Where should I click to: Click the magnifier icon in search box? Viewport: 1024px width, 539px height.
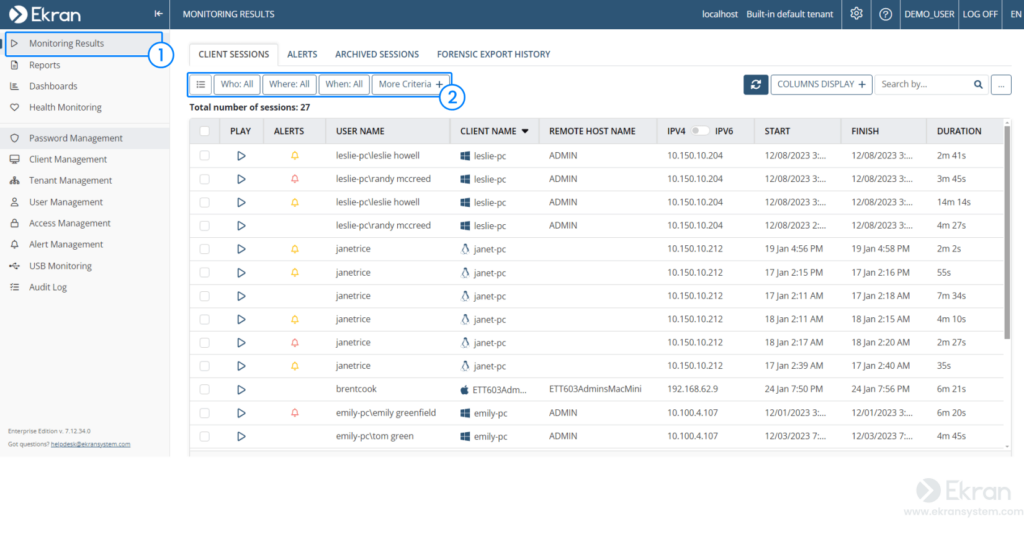coord(978,85)
